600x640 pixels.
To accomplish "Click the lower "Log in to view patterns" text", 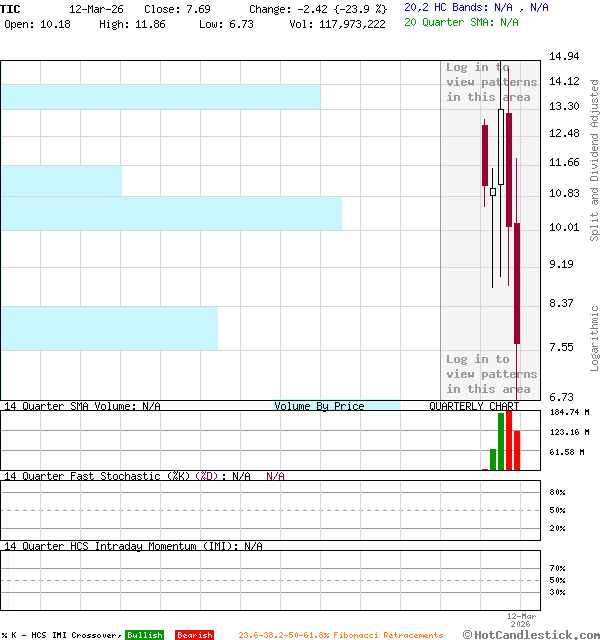I will (491, 374).
